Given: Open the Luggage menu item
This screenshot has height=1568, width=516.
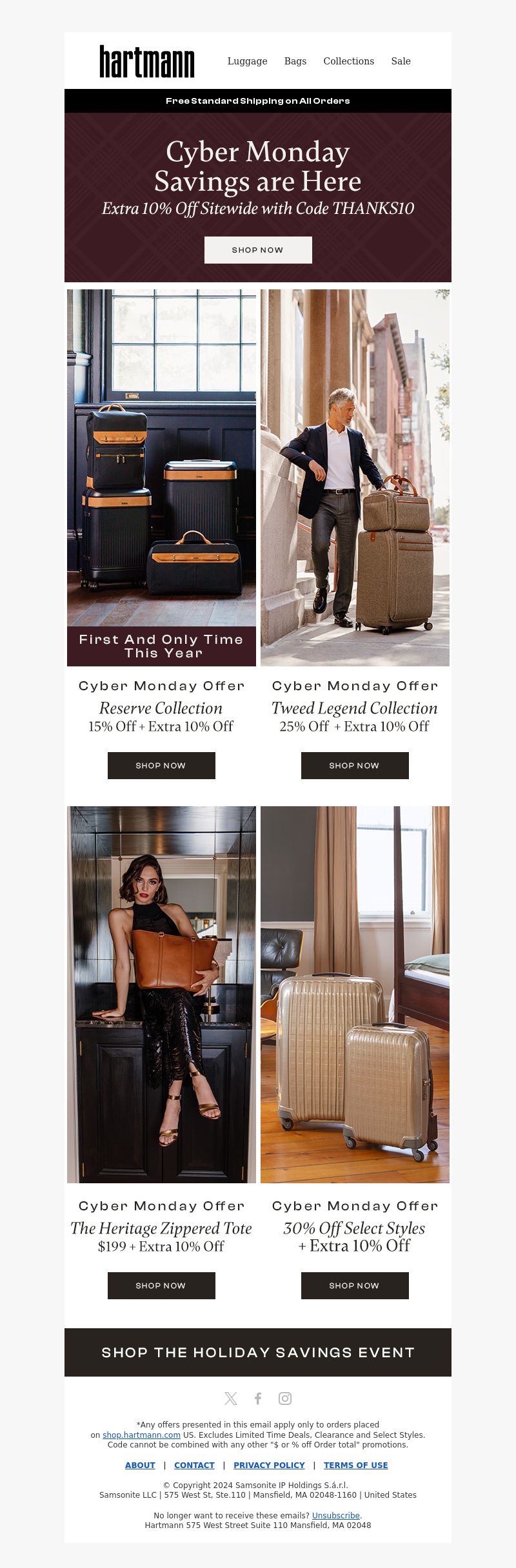Looking at the screenshot, I should (x=247, y=61).
